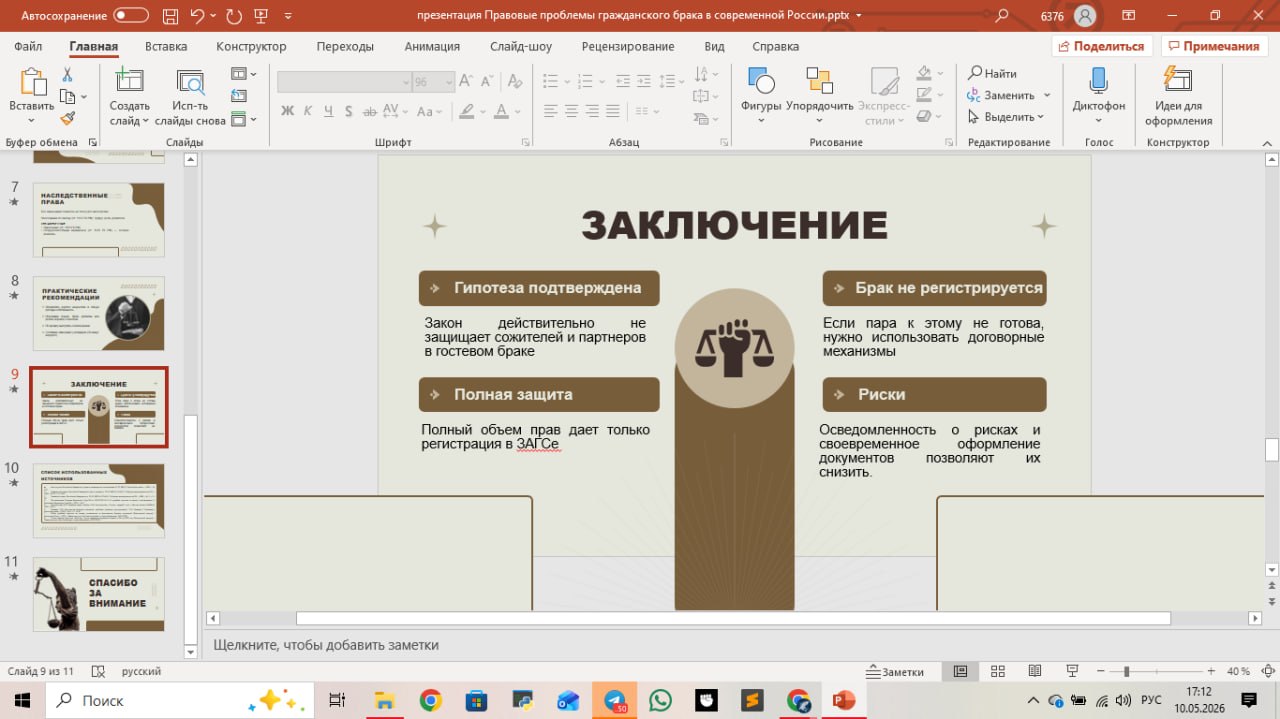
Task: Click the Undo arrow icon
Action: tap(198, 16)
